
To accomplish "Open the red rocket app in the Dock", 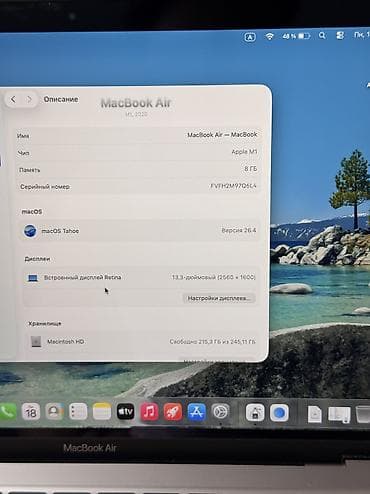I will 173,412.
